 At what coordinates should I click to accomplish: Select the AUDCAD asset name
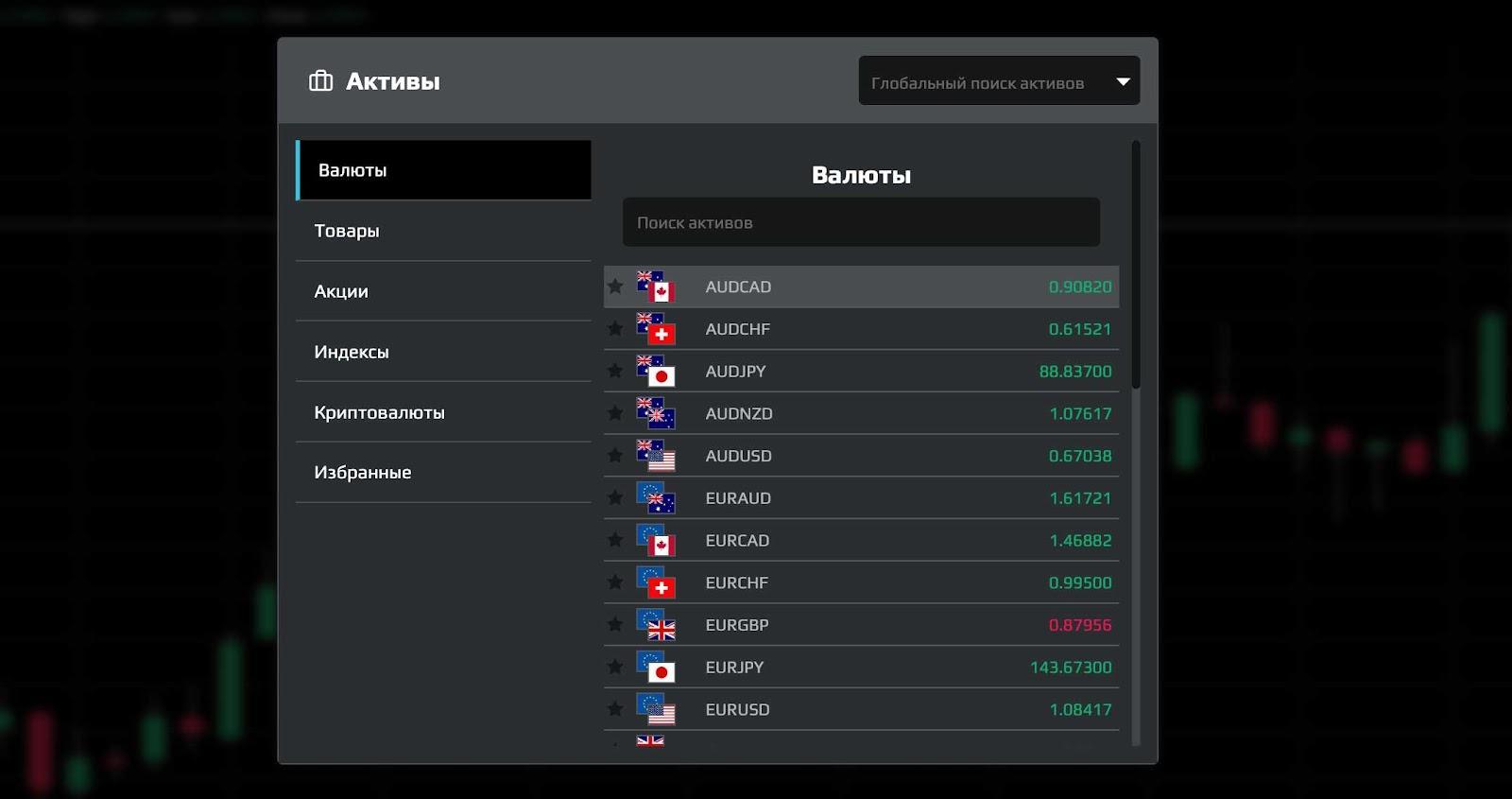coord(738,287)
